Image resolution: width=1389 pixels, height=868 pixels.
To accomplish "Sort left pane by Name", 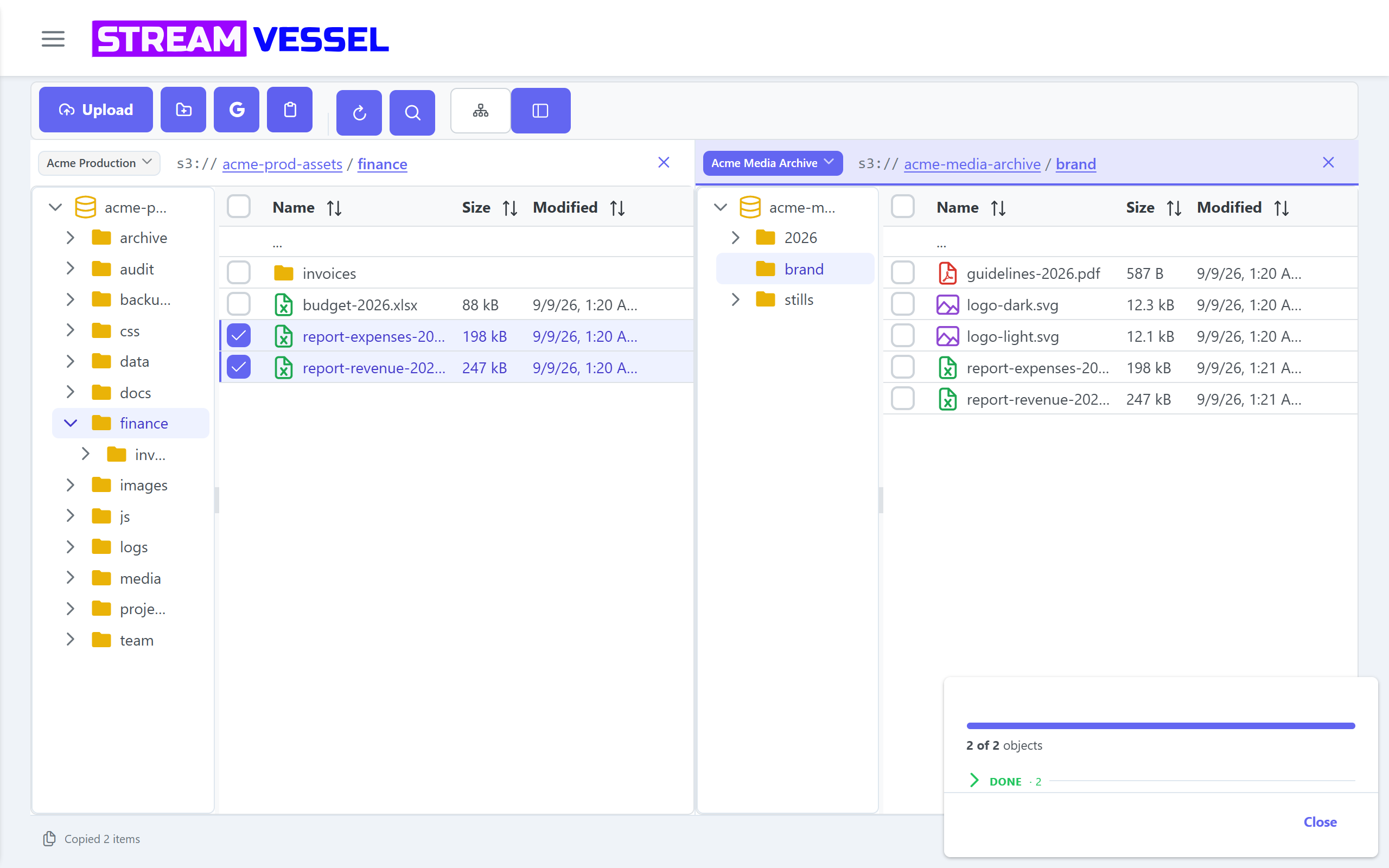I will [x=335, y=208].
